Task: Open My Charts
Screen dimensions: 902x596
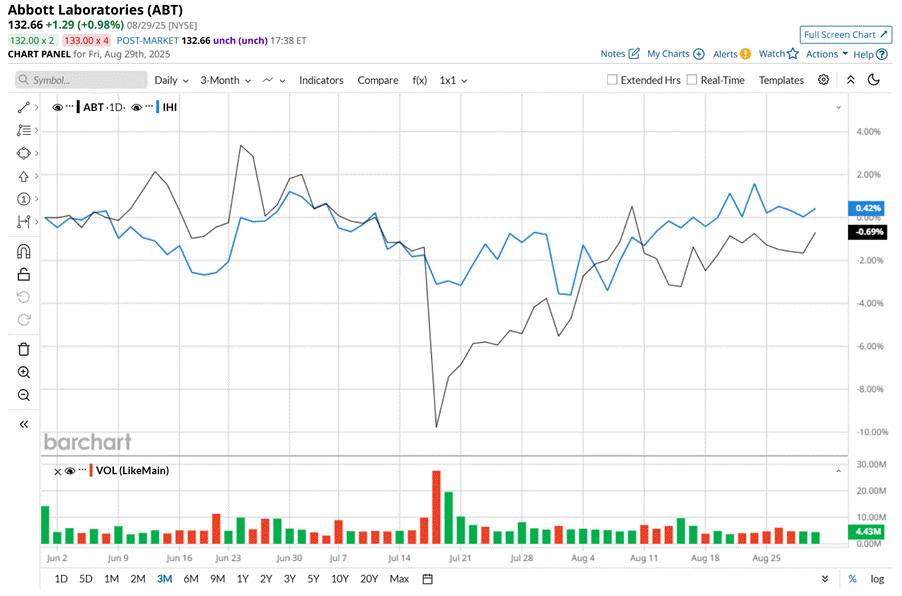Action: [675, 54]
